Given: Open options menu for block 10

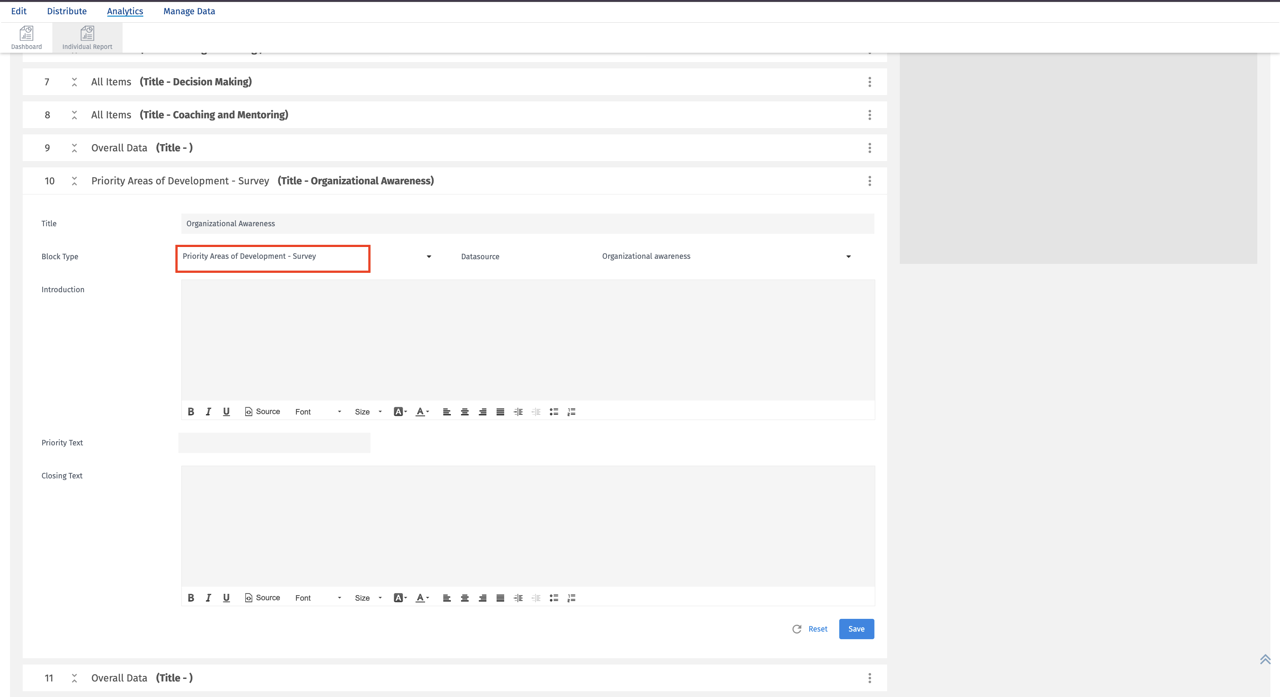Looking at the screenshot, I should (x=869, y=181).
